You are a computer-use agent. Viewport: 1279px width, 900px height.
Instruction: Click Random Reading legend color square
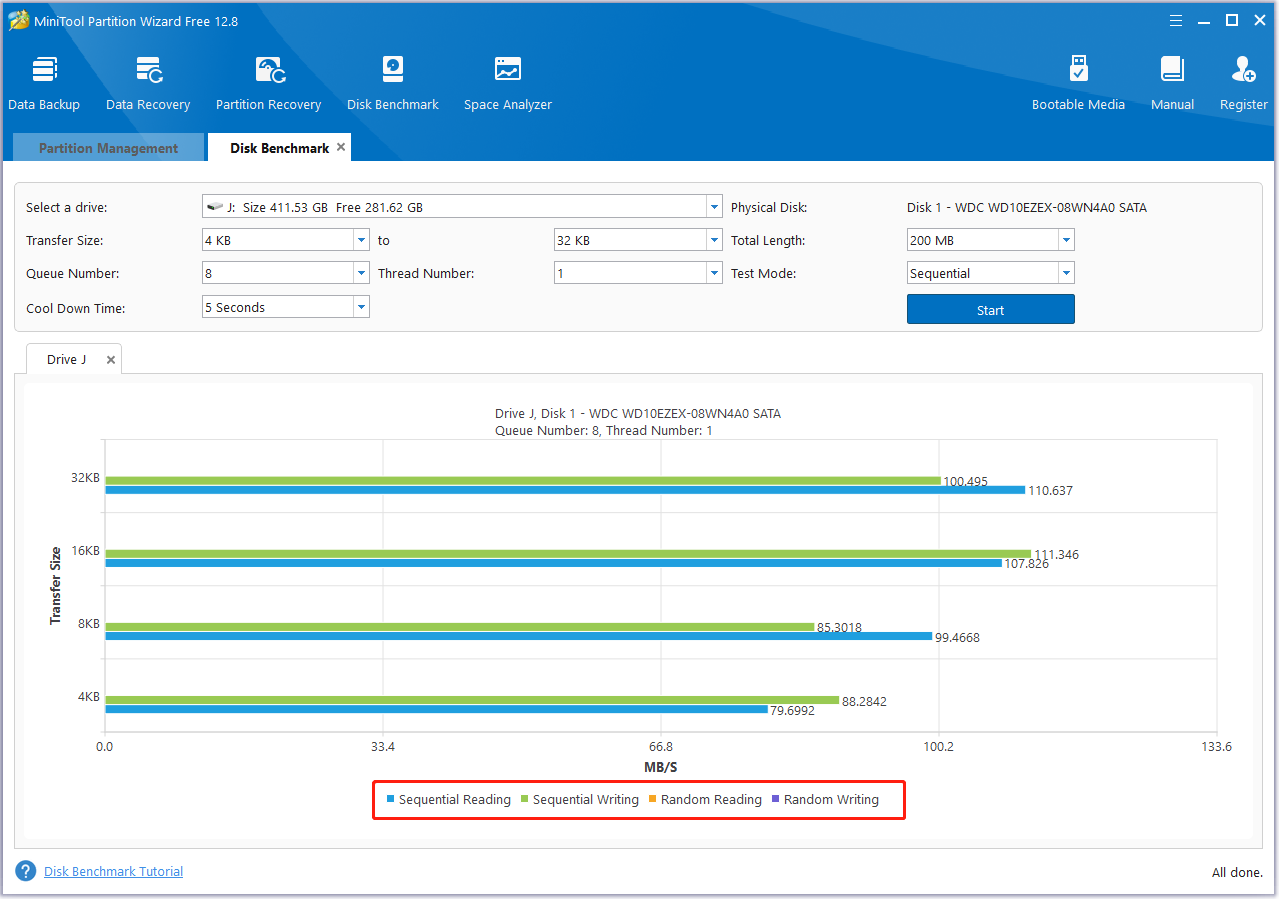click(653, 799)
